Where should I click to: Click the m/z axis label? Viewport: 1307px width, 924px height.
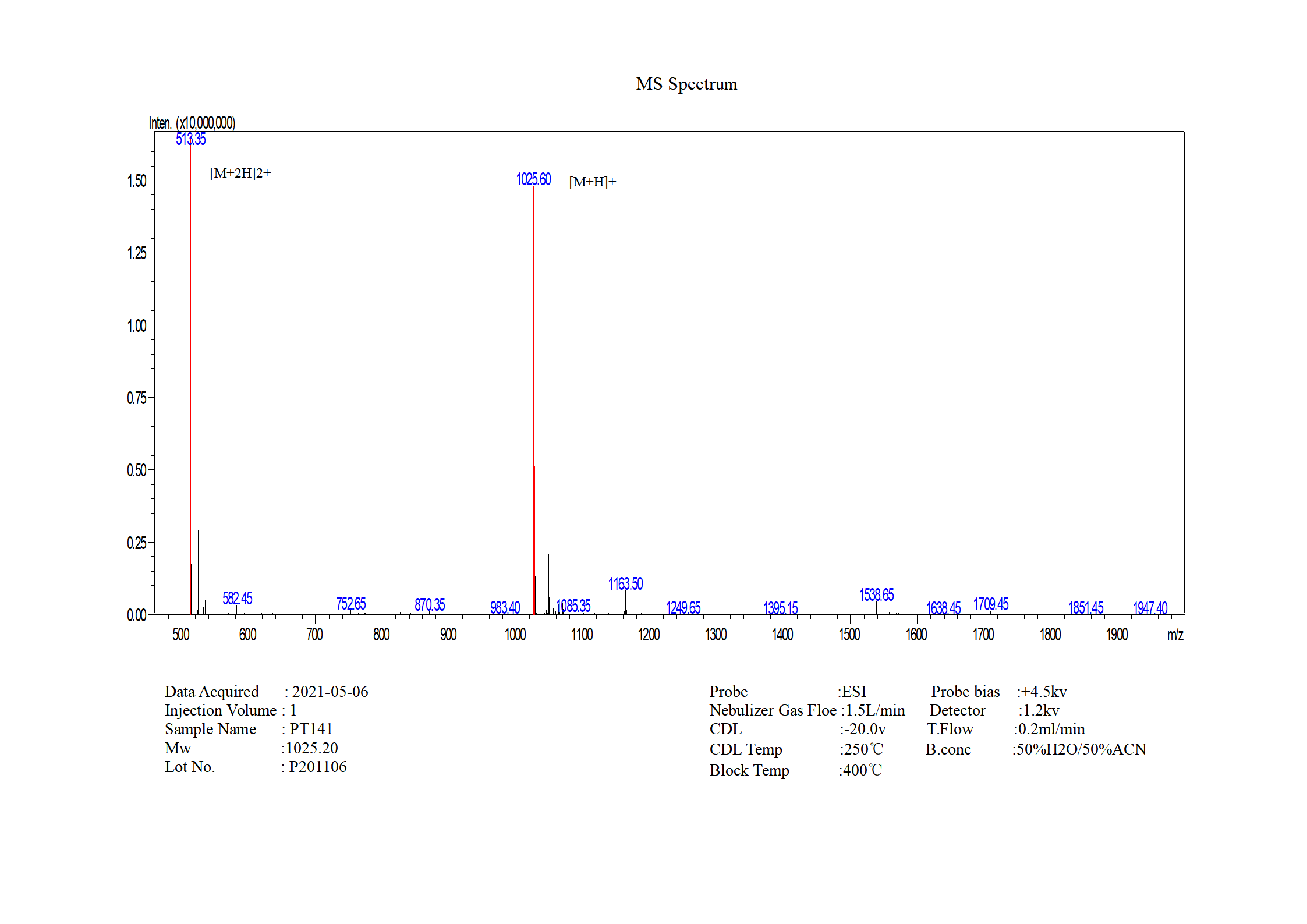[x=1175, y=635]
